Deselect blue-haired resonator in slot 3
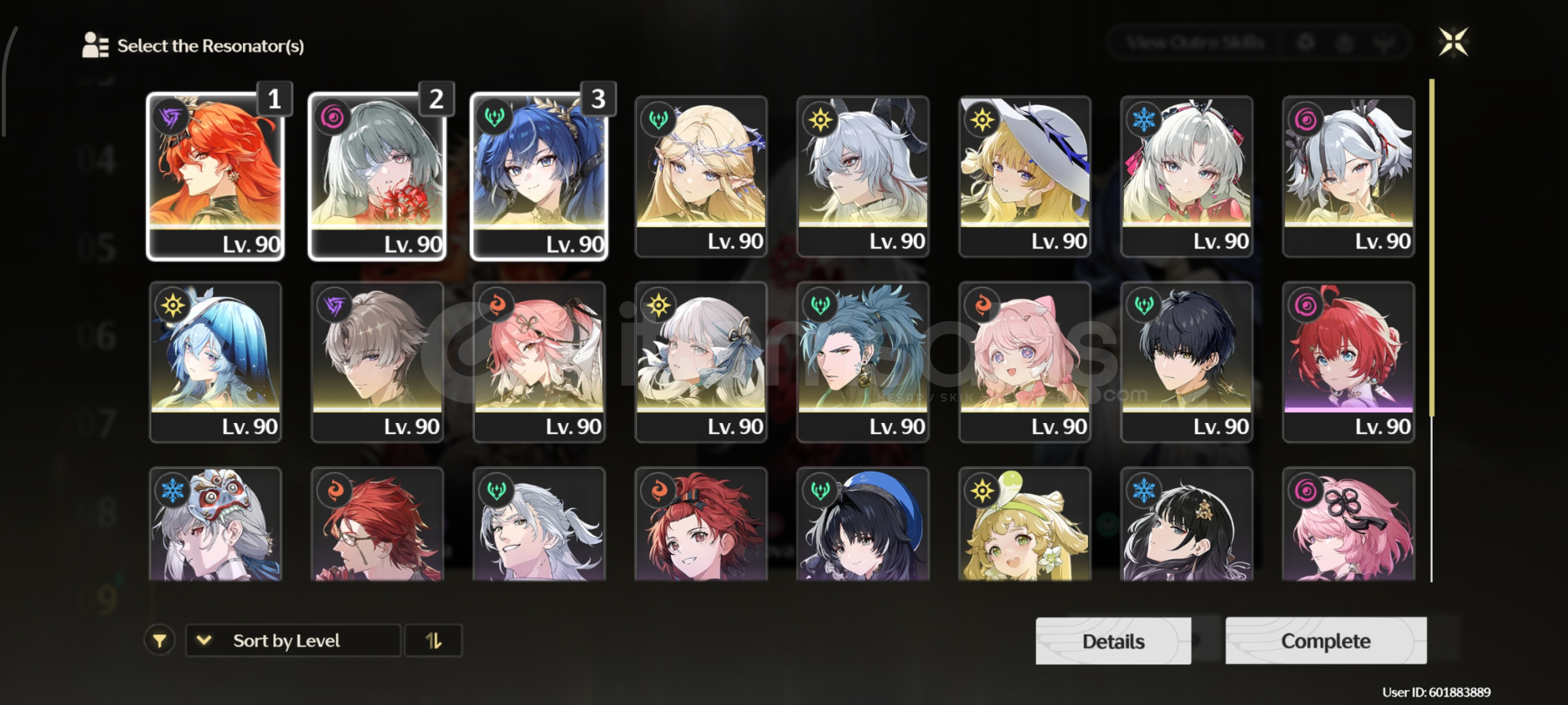 (539, 176)
